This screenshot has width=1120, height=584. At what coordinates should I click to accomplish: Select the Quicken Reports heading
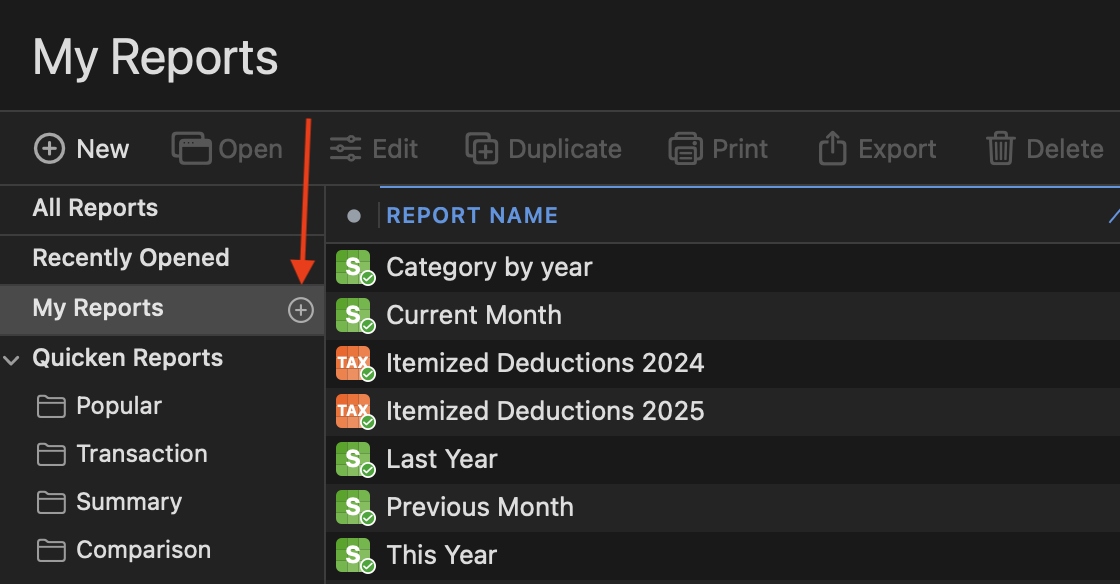tap(127, 358)
